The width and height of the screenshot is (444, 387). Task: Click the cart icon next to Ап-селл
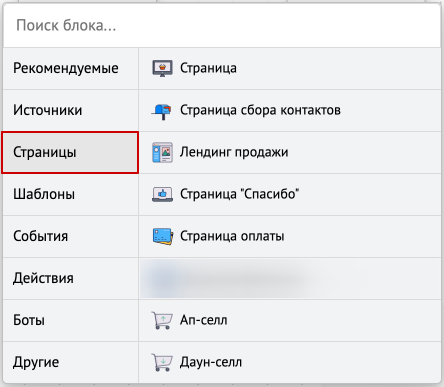[162, 320]
